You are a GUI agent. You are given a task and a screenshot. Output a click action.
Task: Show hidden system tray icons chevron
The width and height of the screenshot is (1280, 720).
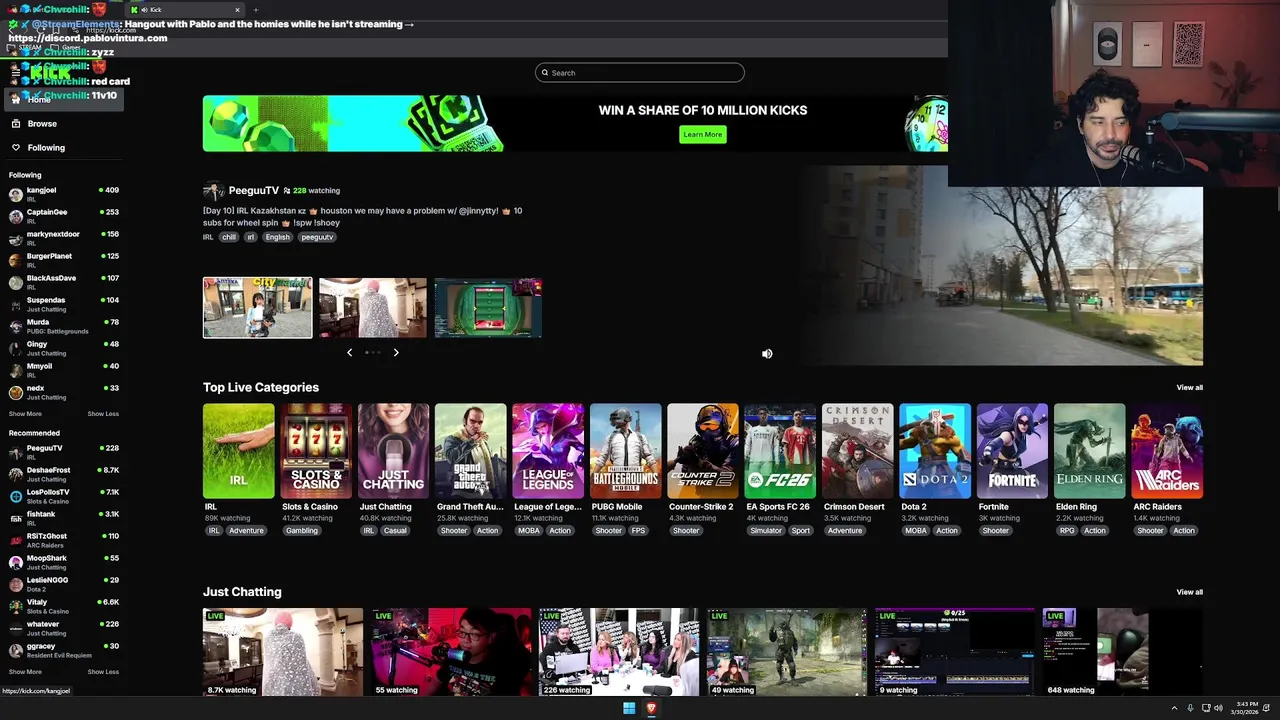click(x=1175, y=708)
